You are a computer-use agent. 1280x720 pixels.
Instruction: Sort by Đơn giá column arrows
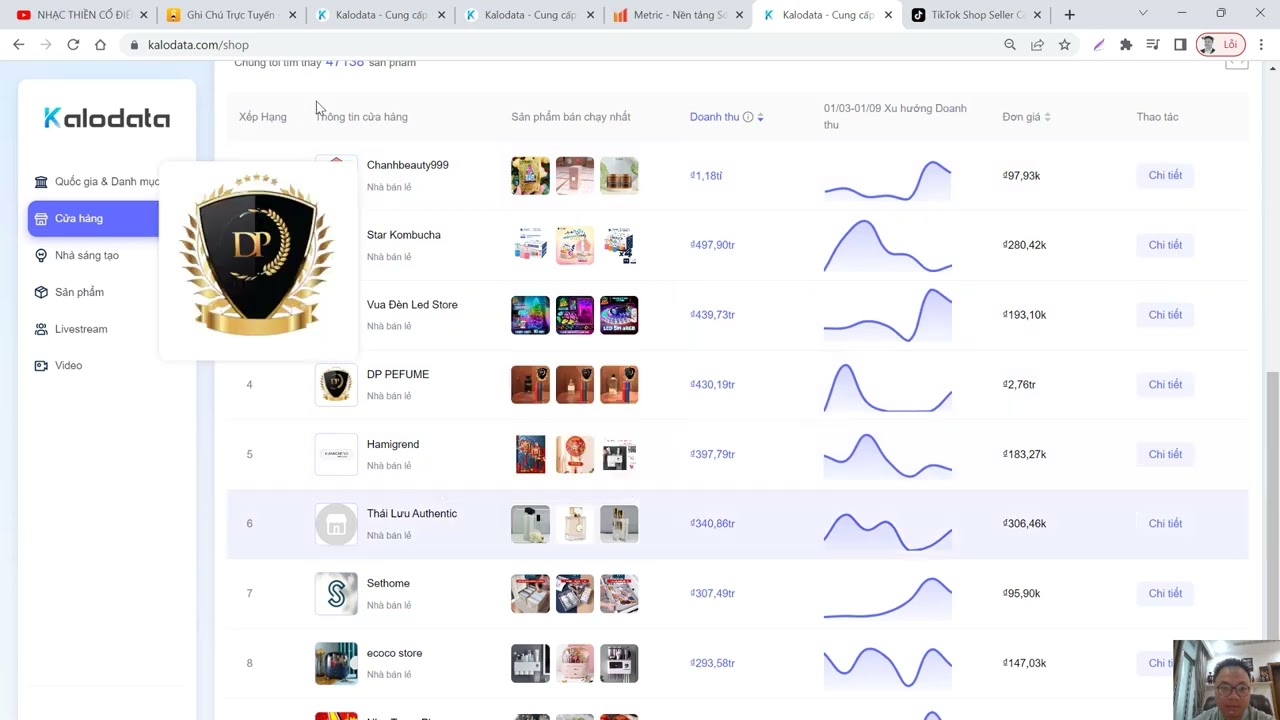tap(1047, 117)
